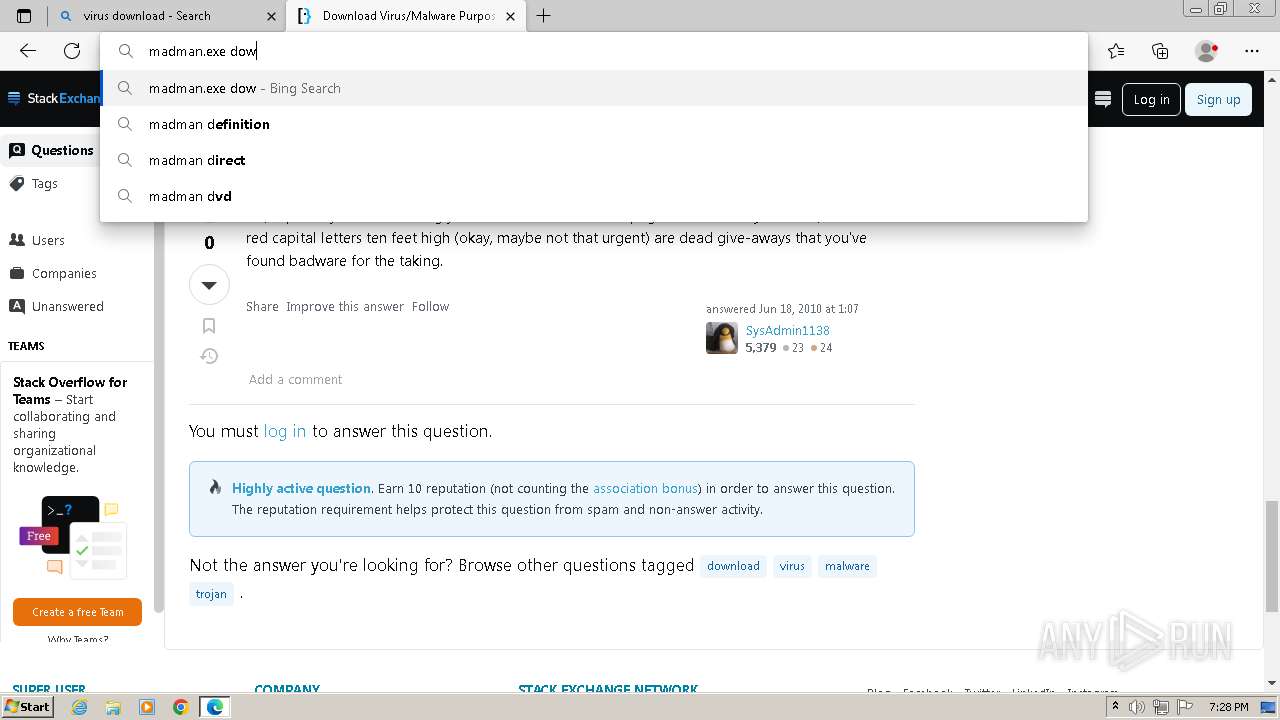
Task: Open association bonus link
Action: coord(645,488)
